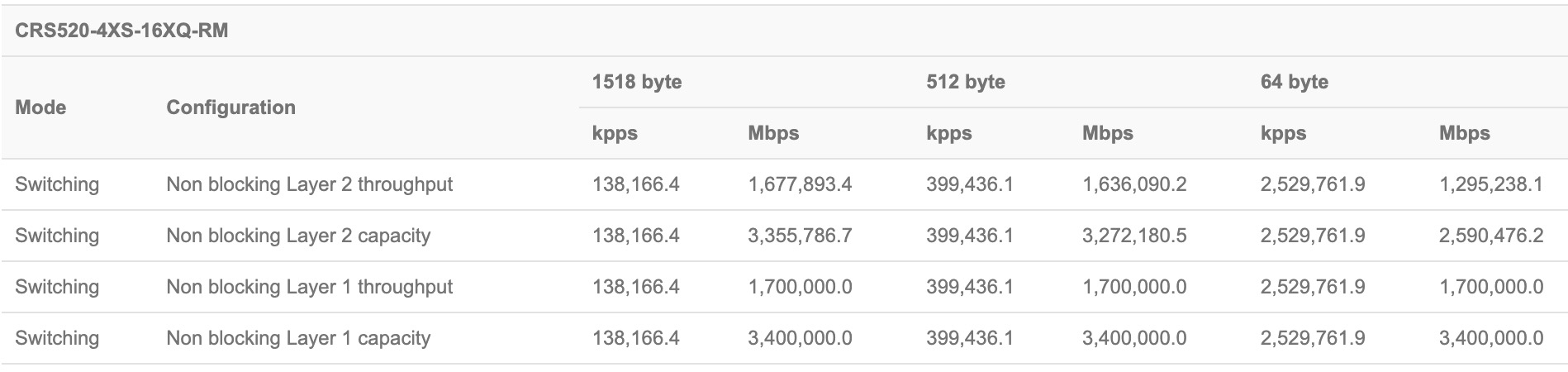
Task: Select the 64 byte column group header
Action: point(1294,82)
